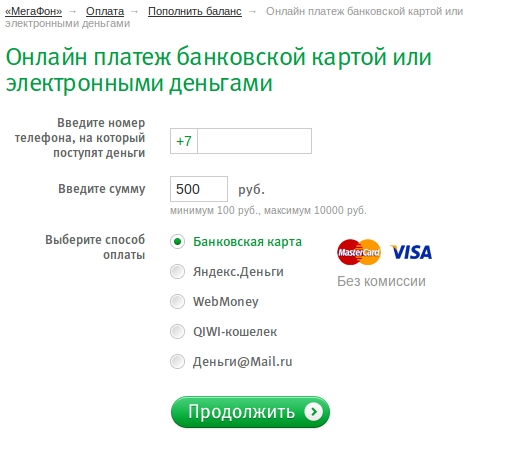The image size is (505, 456).
Task: Open the «МегаФон» breadcrumb link
Action: coord(33,11)
